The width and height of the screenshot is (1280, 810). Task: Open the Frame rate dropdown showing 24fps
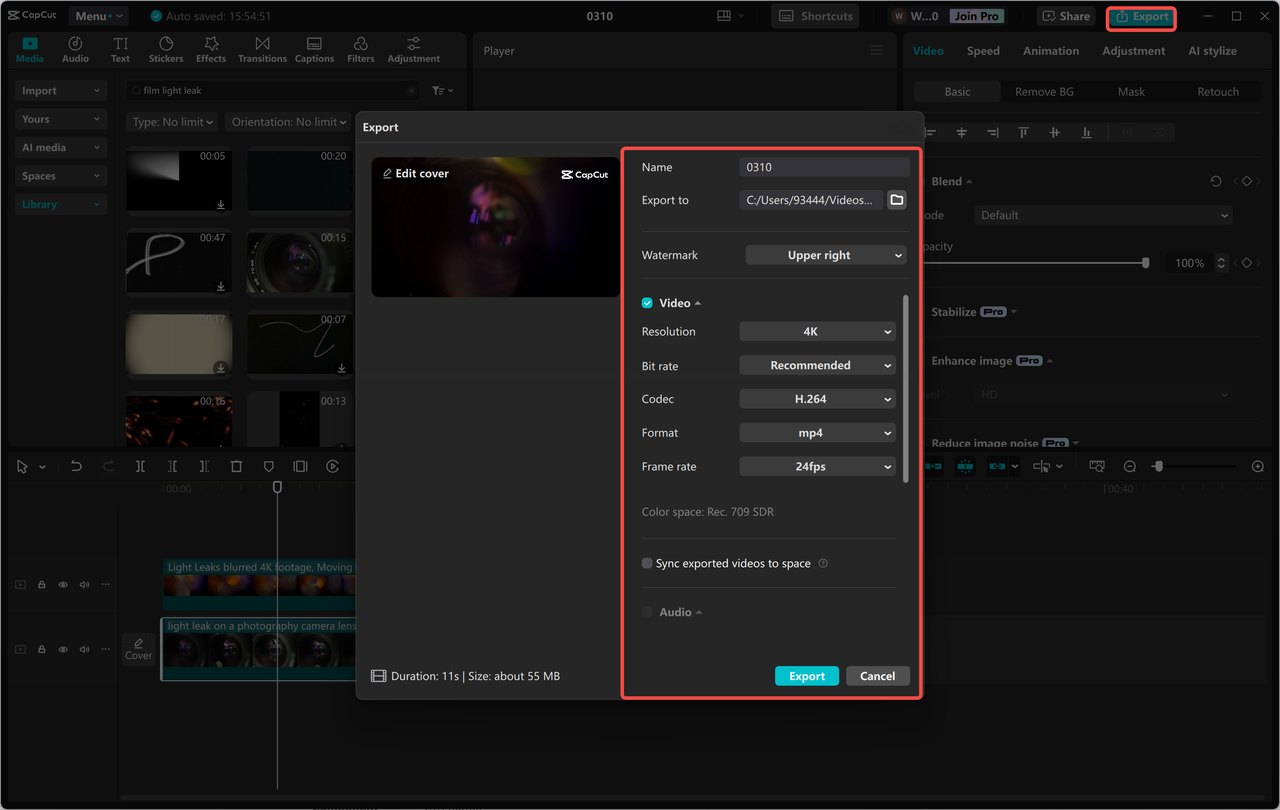(x=817, y=467)
